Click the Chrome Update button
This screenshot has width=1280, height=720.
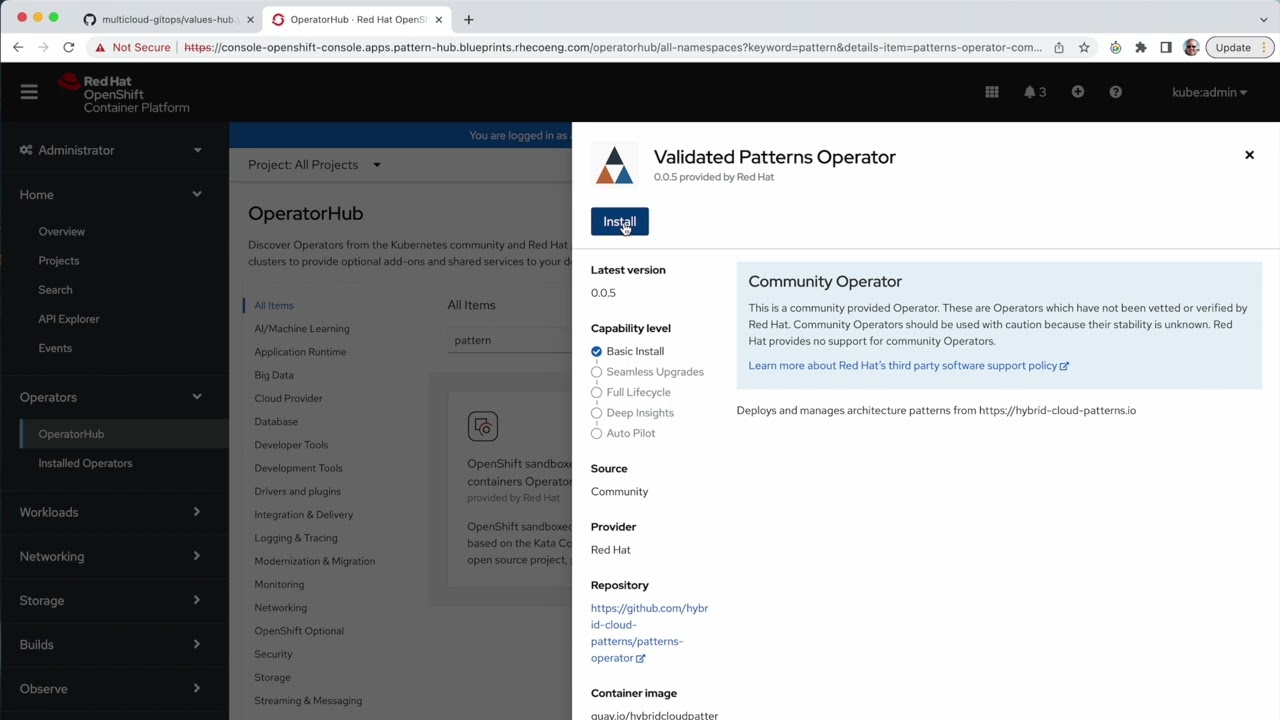coord(1240,47)
